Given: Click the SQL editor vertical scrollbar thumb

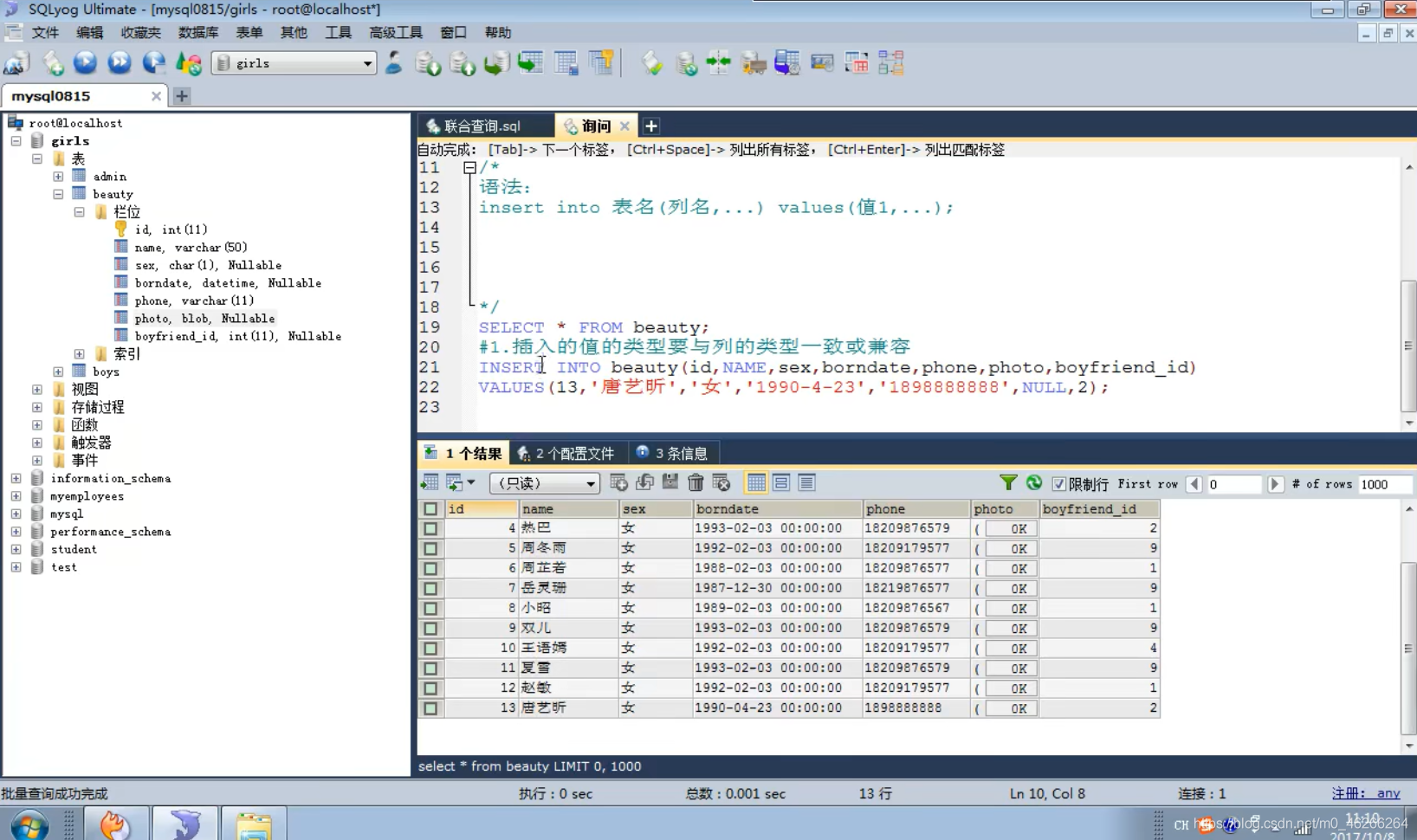Looking at the screenshot, I should 1408,346.
